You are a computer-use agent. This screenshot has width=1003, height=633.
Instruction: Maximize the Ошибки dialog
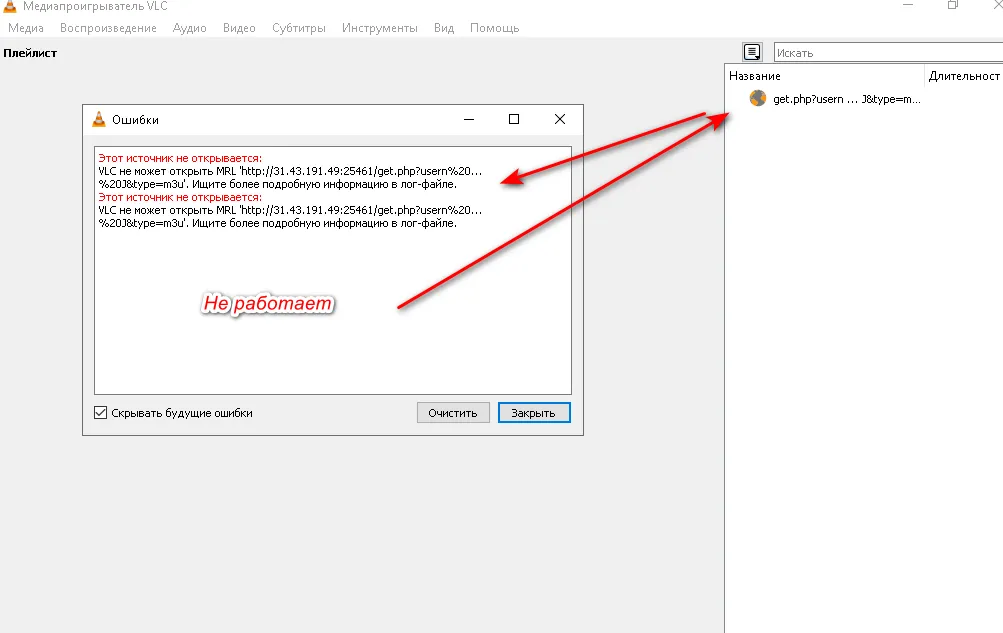click(x=514, y=120)
